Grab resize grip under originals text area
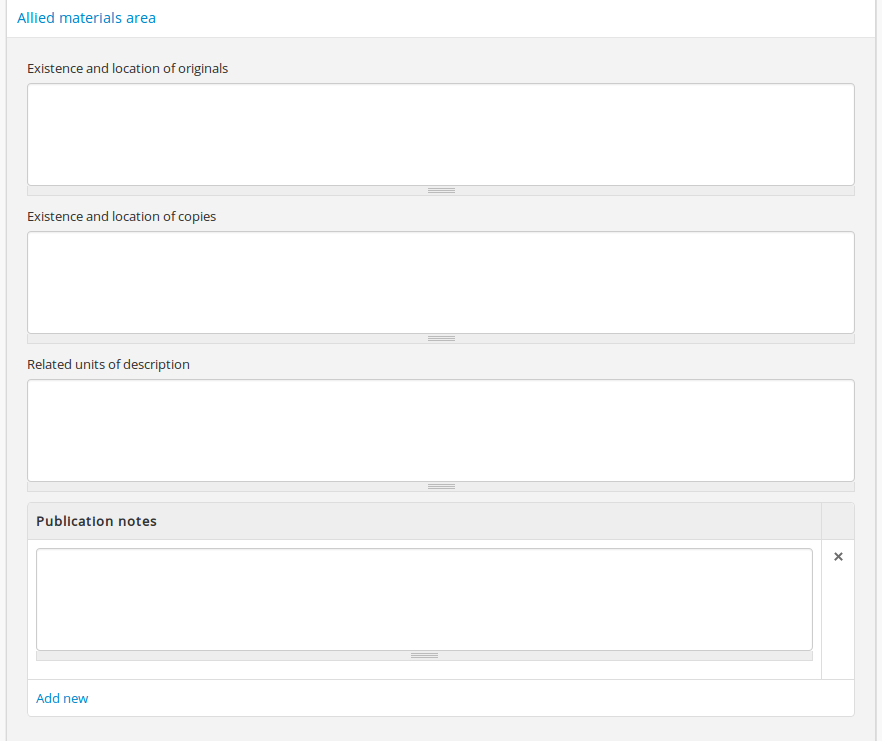882x741 pixels. [x=441, y=190]
